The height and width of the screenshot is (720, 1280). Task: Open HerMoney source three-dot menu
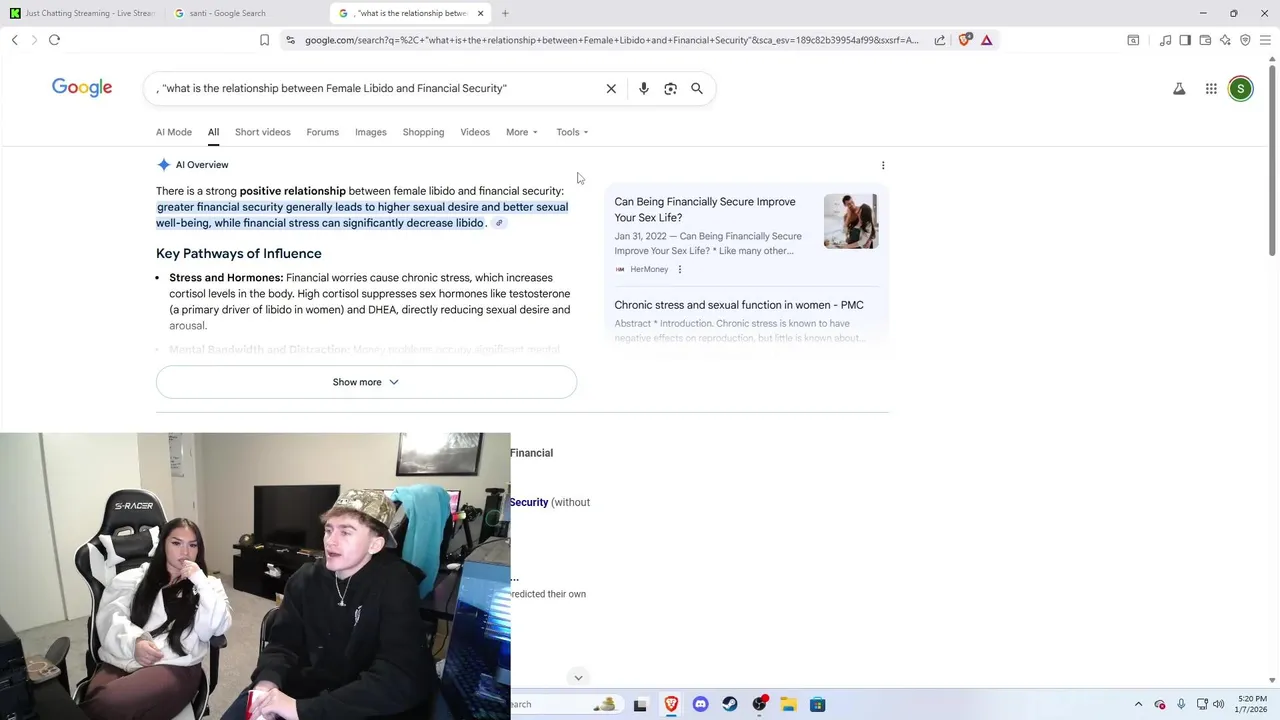pos(680,269)
